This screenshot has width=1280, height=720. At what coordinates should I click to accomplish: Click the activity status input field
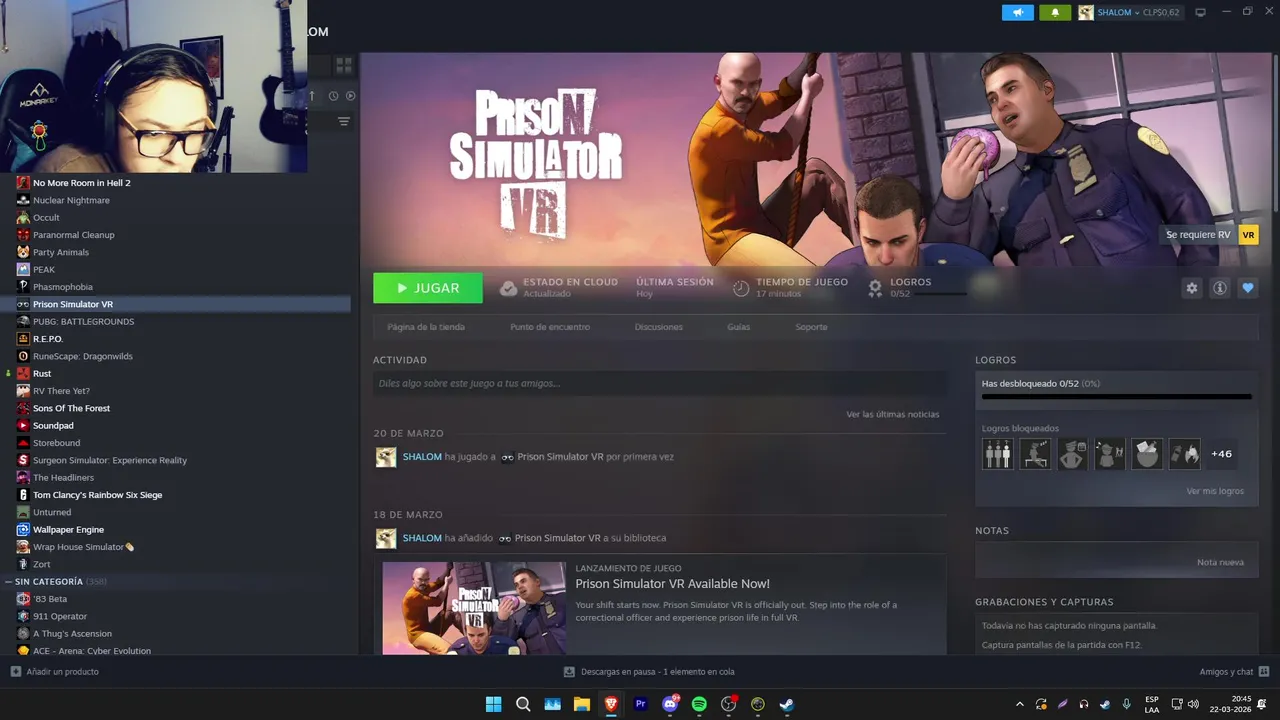[660, 383]
